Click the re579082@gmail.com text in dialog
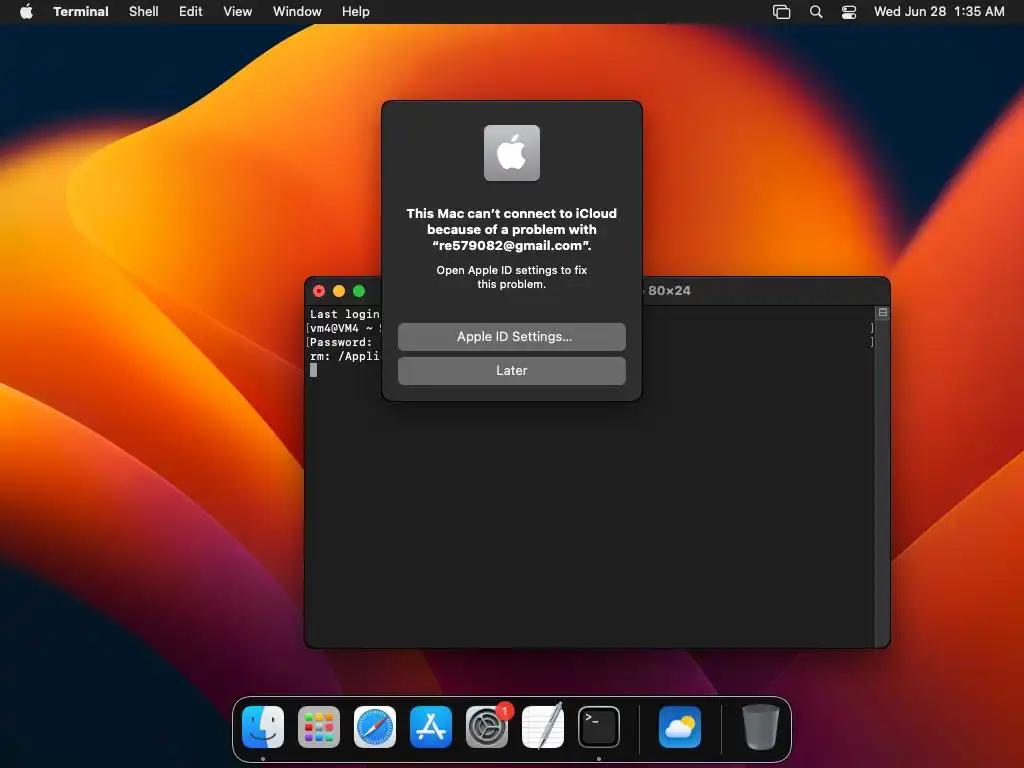Image resolution: width=1024 pixels, height=768 pixels. tap(511, 246)
